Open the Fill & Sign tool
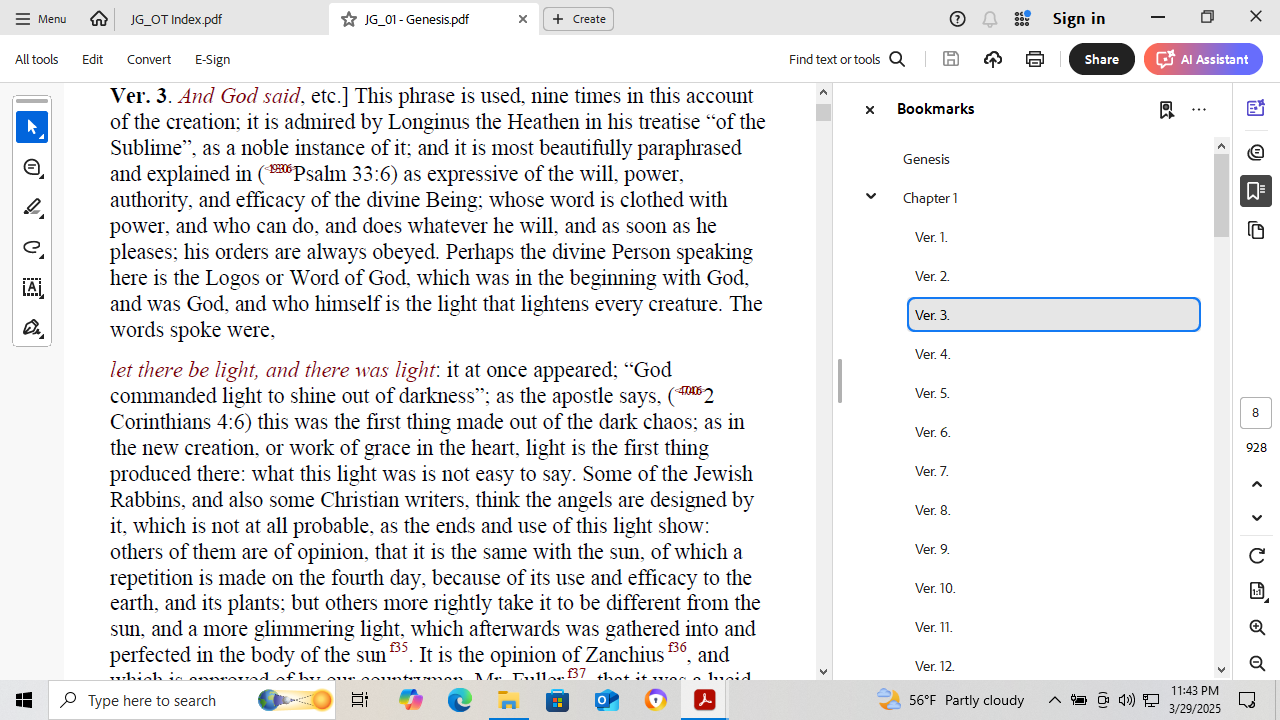Viewport: 1280px width, 720px height. (x=32, y=328)
